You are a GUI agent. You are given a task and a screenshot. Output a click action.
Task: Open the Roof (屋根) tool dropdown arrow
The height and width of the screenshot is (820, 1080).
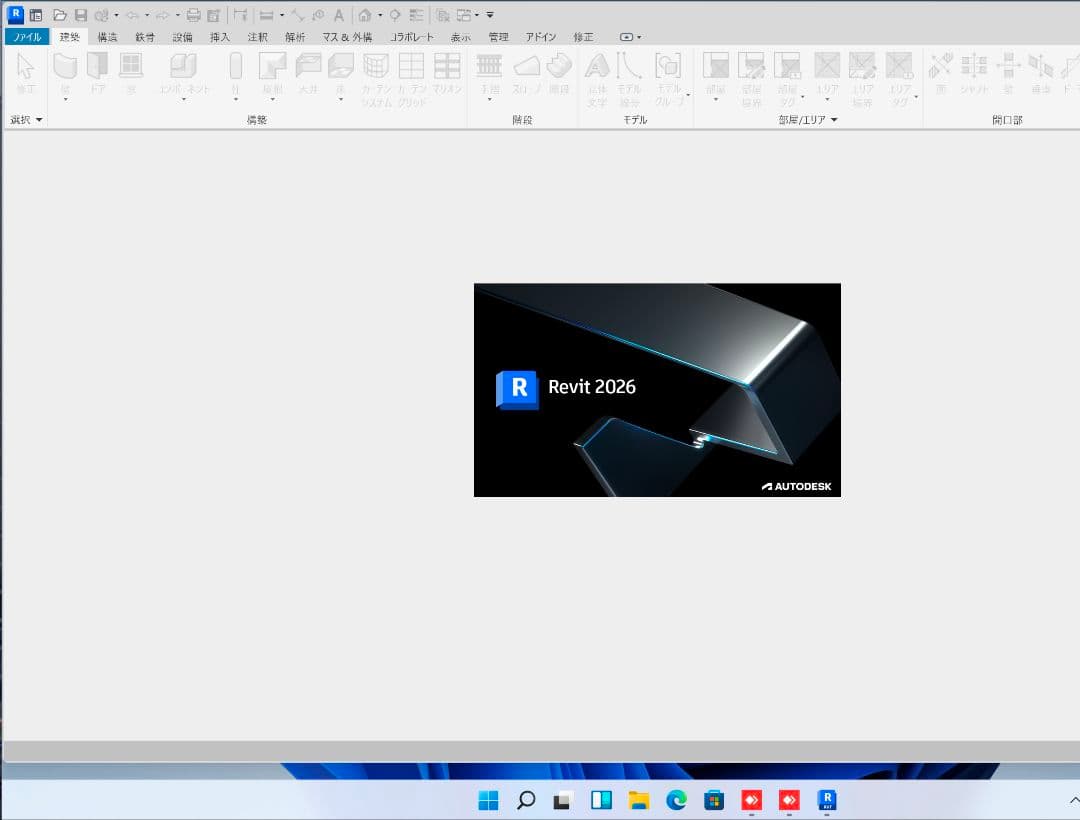point(272,100)
